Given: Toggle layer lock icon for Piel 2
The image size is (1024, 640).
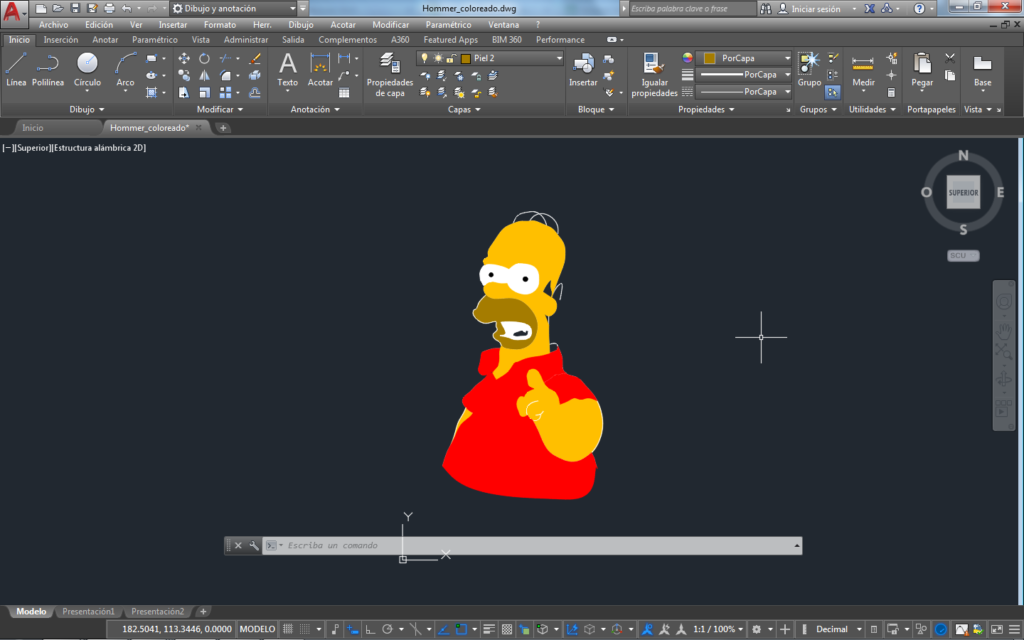Looking at the screenshot, I should [x=451, y=58].
